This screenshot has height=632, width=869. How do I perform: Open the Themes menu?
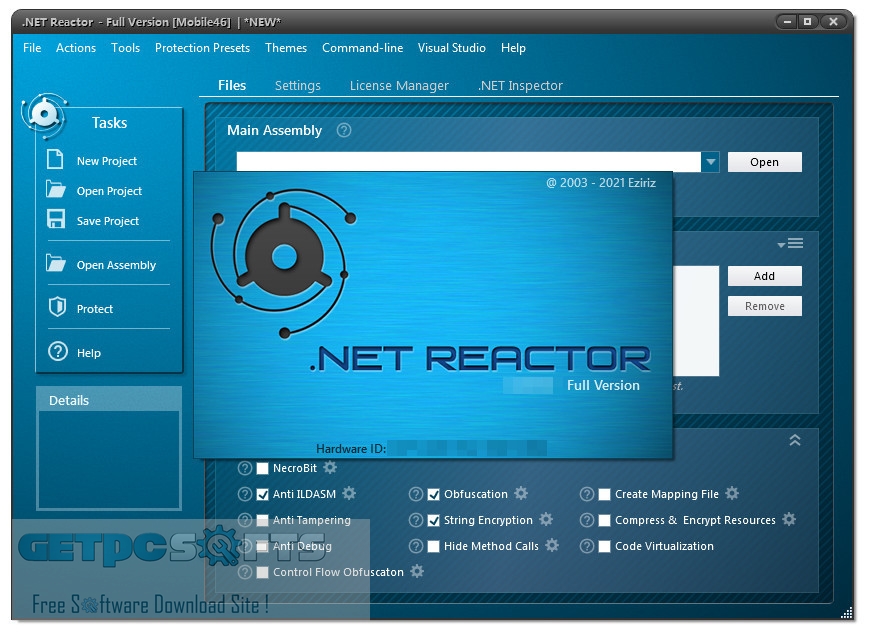pyautogui.click(x=286, y=48)
